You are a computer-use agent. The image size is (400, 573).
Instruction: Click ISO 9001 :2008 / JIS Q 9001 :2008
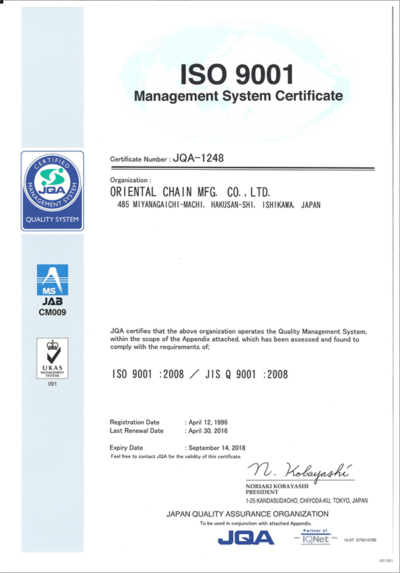tap(200, 374)
